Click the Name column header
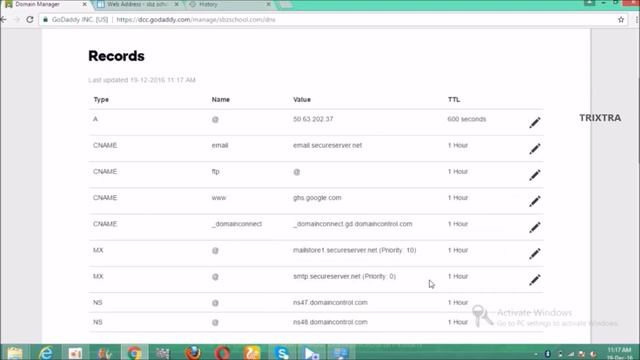This screenshot has height=360, width=640. [220, 100]
